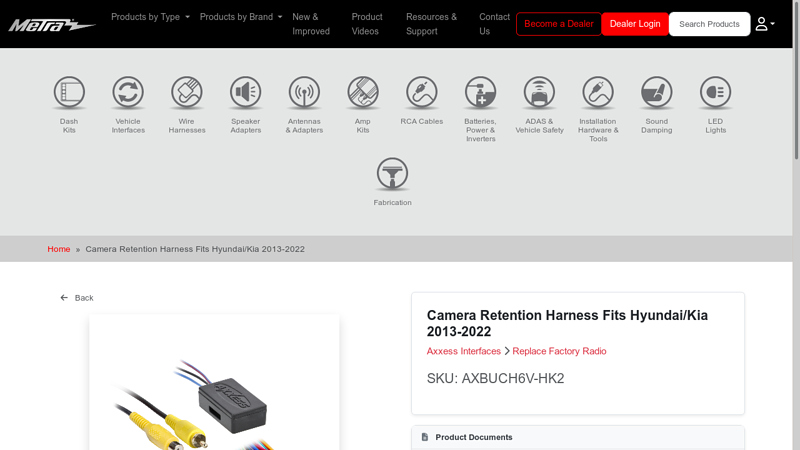800x450 pixels.
Task: Click the Dealer Login button
Action: tap(635, 24)
